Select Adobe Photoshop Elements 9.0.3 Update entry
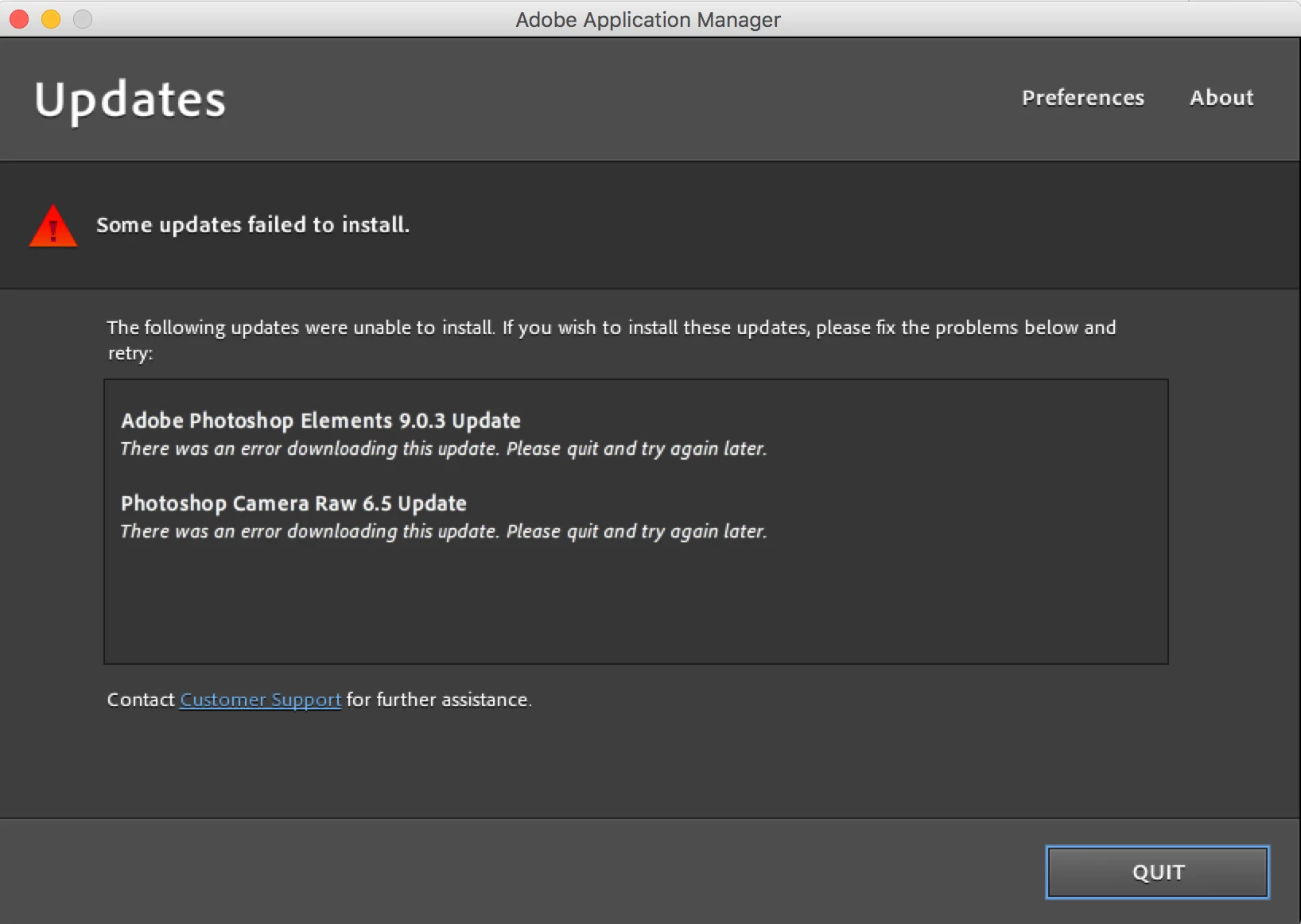The height and width of the screenshot is (924, 1301). pyautogui.click(x=320, y=420)
